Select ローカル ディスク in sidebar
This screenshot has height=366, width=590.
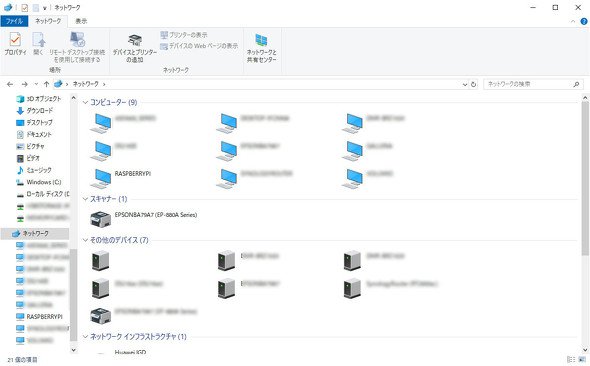[x=43, y=194]
